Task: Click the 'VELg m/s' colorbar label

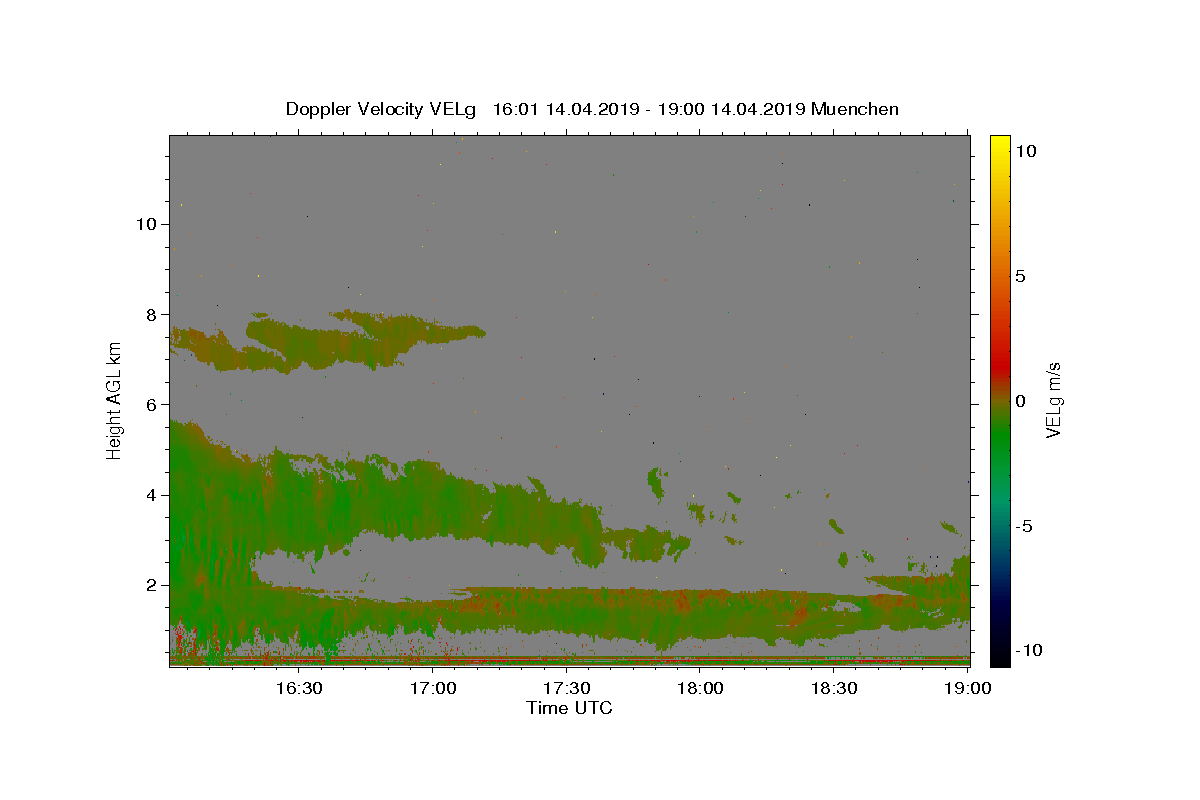Action: click(1053, 401)
